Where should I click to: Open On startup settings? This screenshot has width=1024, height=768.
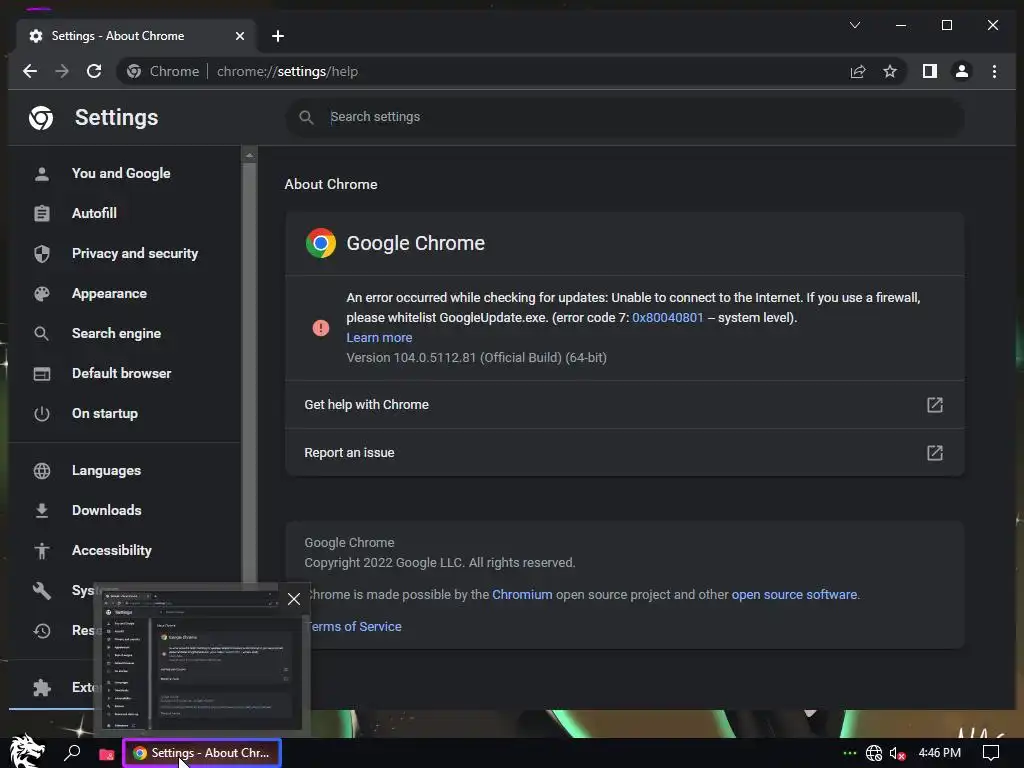click(104, 413)
